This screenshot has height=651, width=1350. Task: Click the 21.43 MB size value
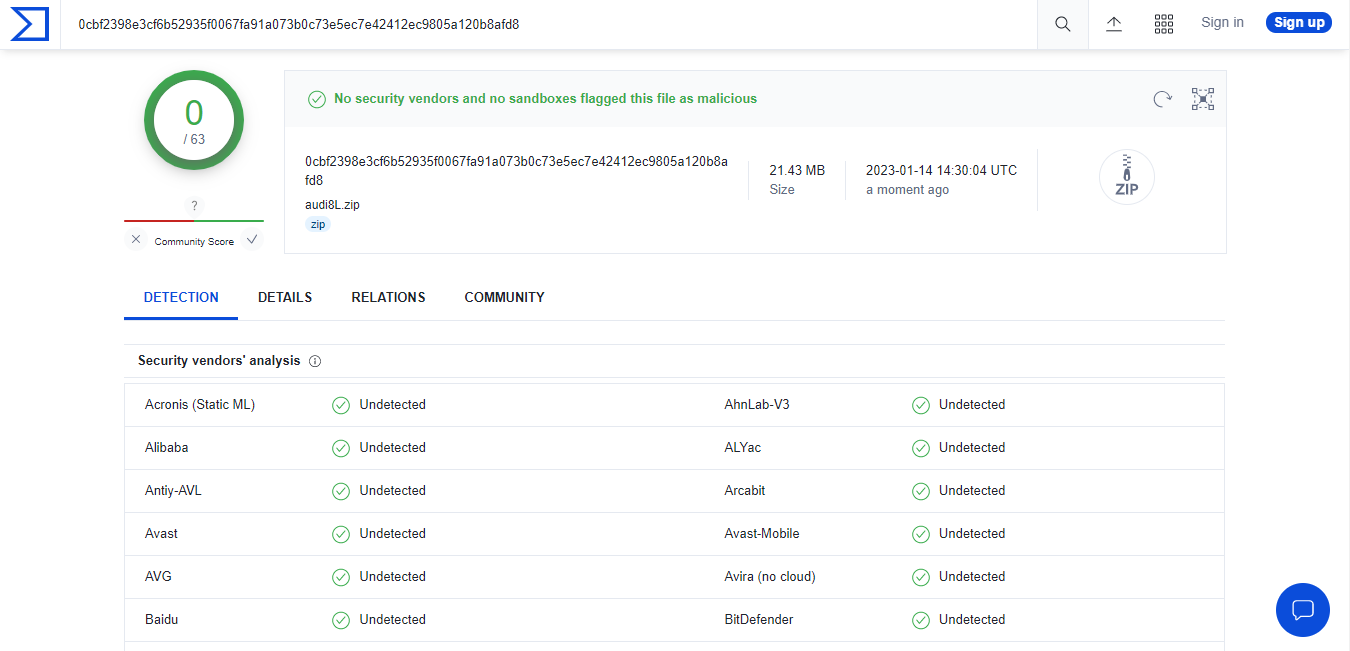797,170
